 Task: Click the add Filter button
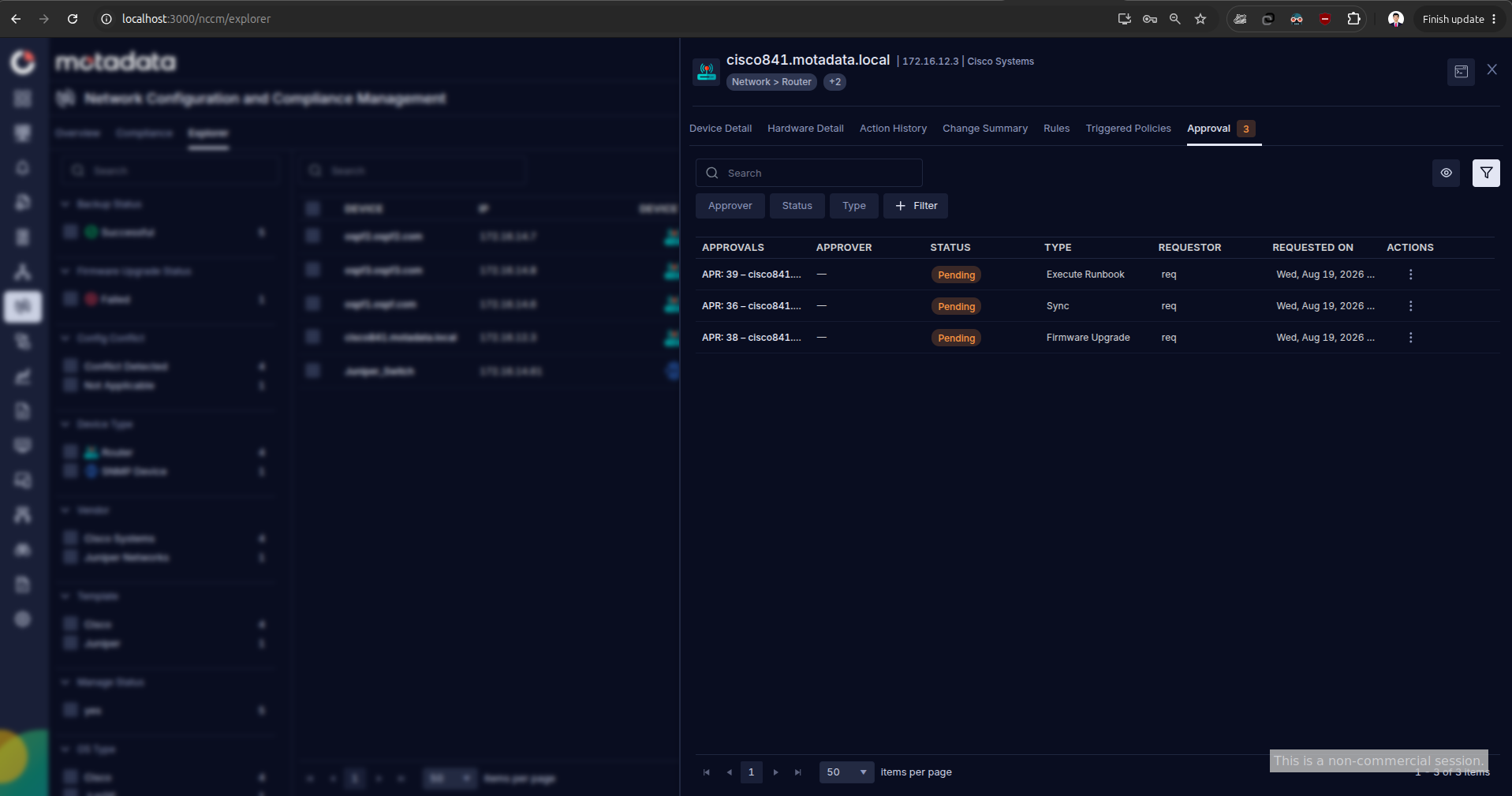(916, 206)
